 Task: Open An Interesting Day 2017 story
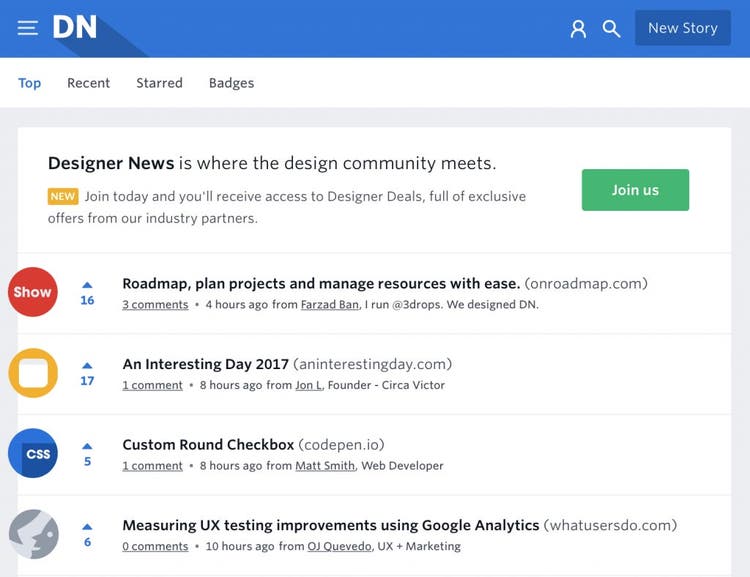(x=206, y=364)
